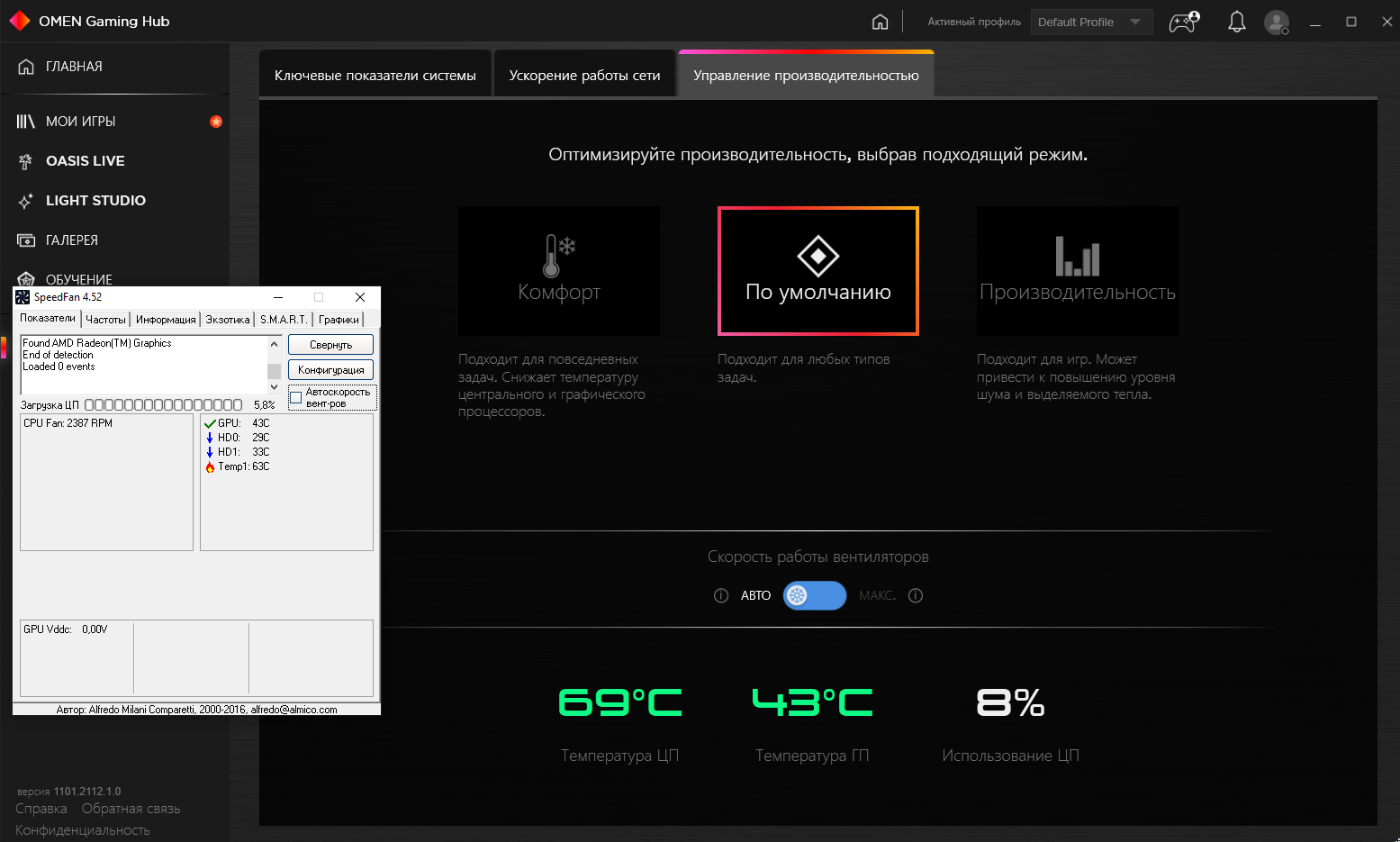Open the user account avatar icon
This screenshot has width=1400, height=842.
click(x=1277, y=22)
